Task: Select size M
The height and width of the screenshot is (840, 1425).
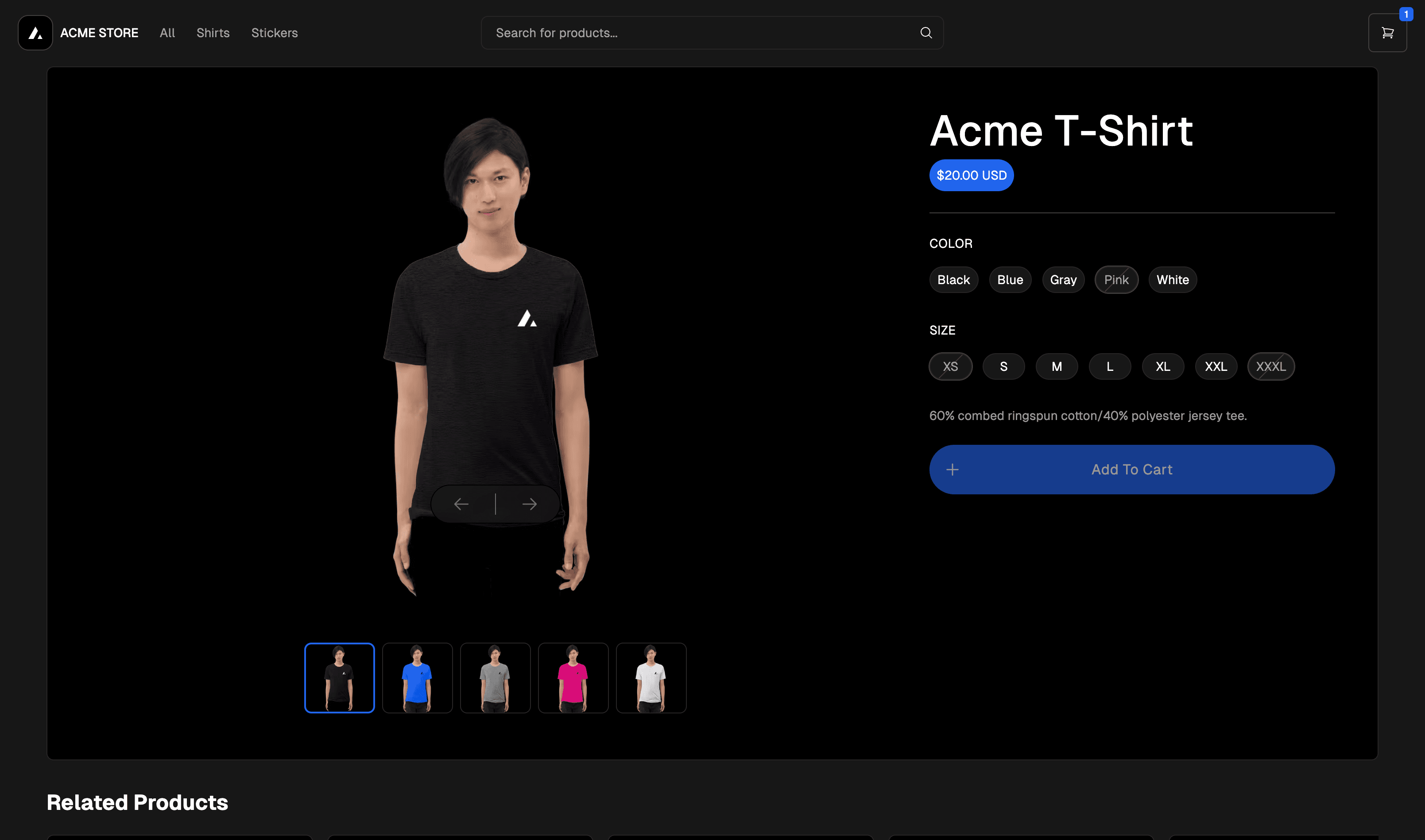Action: pyautogui.click(x=1056, y=366)
